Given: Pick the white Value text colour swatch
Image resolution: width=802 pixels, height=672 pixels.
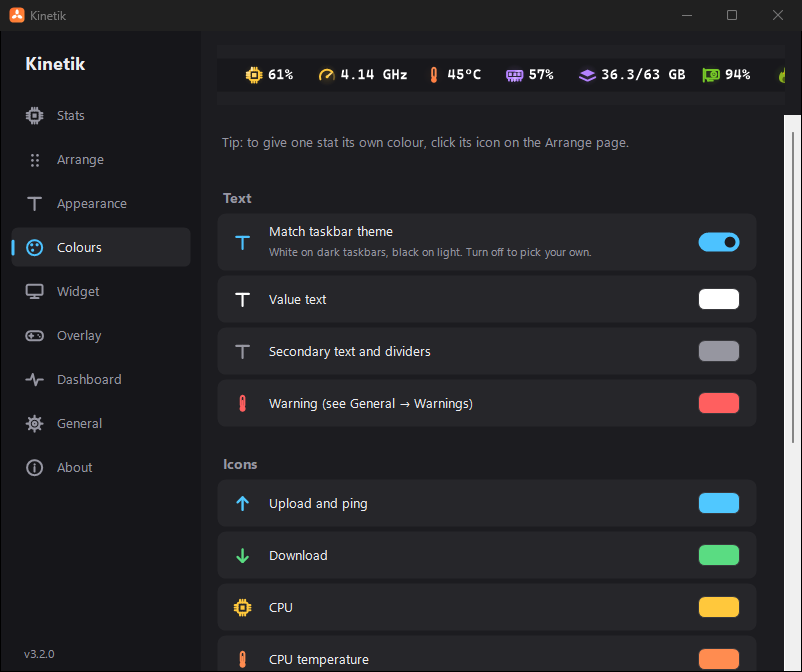Looking at the screenshot, I should 719,299.
